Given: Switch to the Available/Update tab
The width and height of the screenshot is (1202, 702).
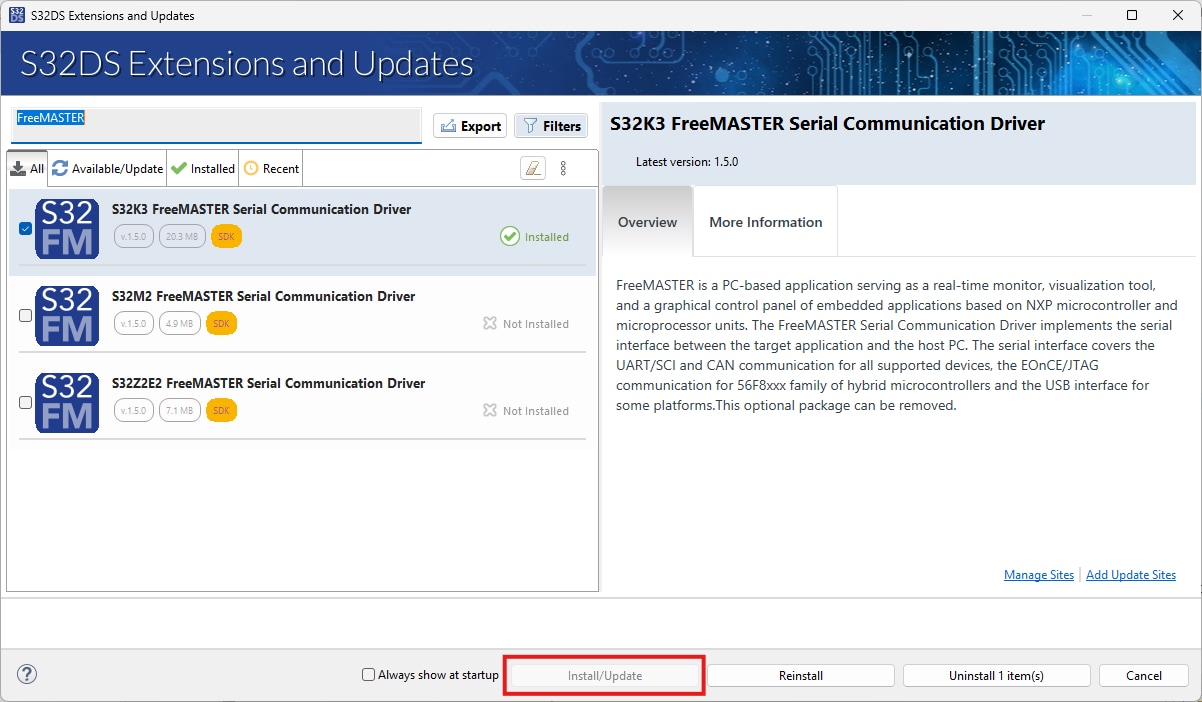Looking at the screenshot, I should coord(107,169).
